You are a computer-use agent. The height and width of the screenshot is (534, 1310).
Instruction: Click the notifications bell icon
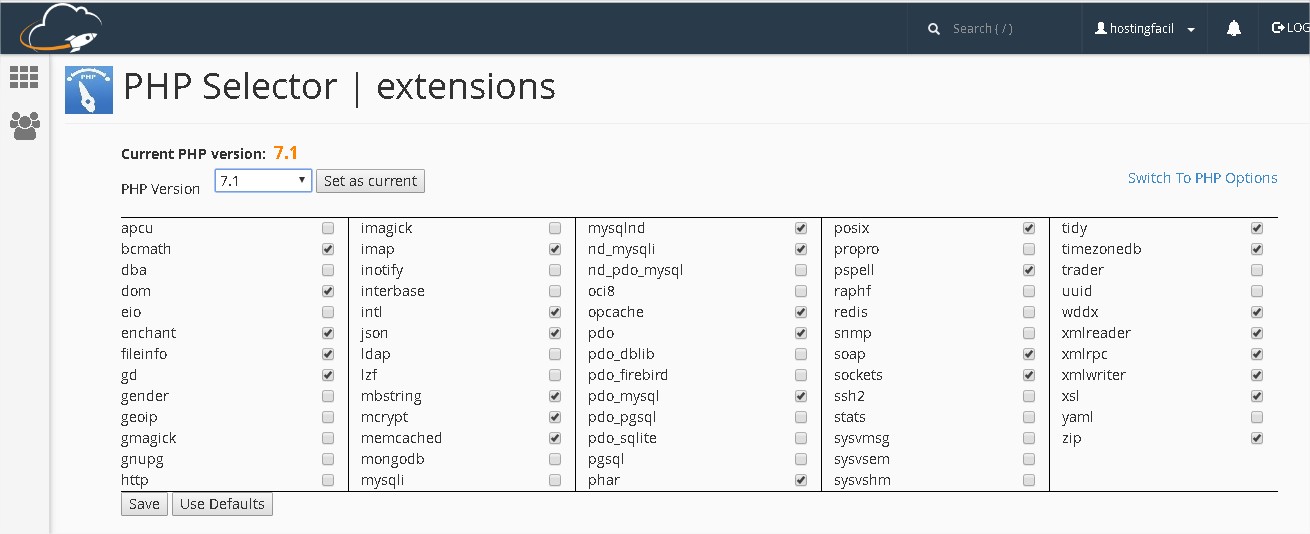[x=1233, y=29]
